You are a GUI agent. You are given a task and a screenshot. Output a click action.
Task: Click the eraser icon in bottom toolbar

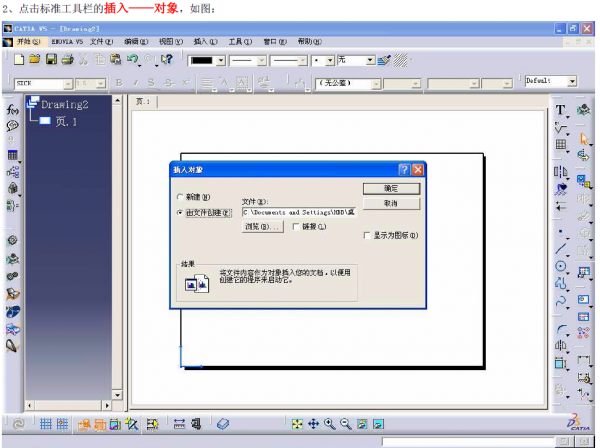pyautogui.click(x=223, y=424)
